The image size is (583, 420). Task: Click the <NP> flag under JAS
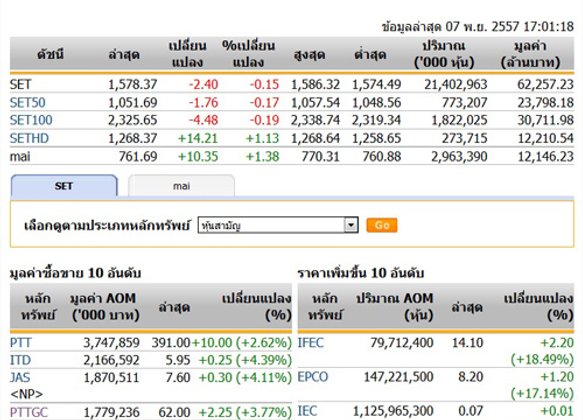point(26,394)
